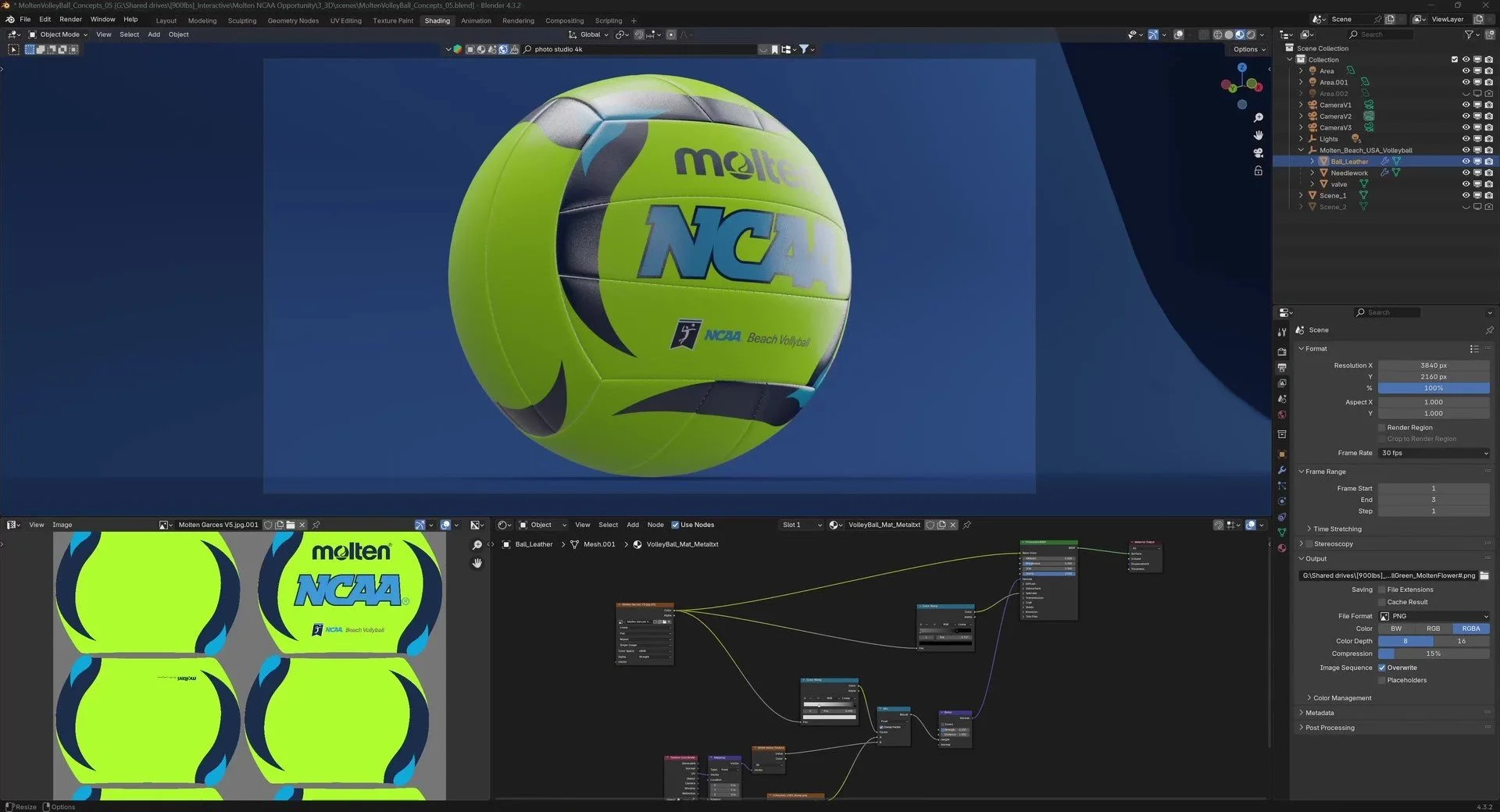
Task: Open the File Format PNG dropdown
Action: coord(1434,616)
